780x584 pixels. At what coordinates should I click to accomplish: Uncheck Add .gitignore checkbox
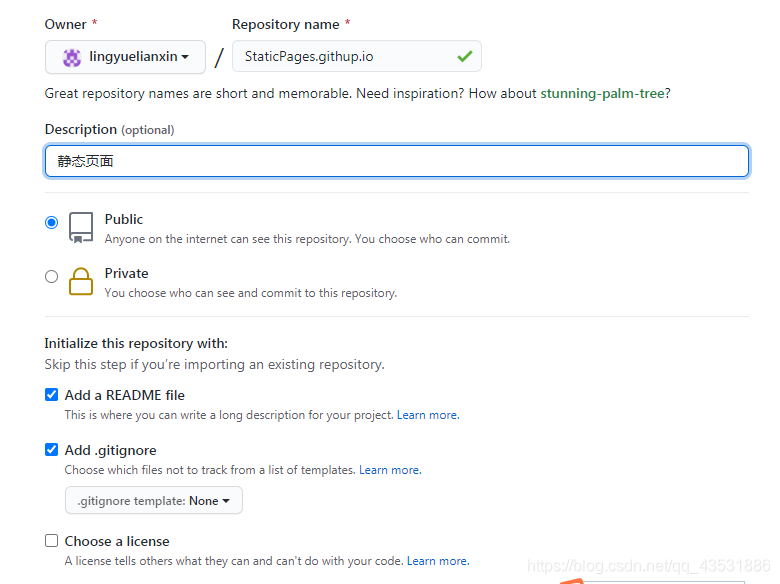click(x=51, y=450)
